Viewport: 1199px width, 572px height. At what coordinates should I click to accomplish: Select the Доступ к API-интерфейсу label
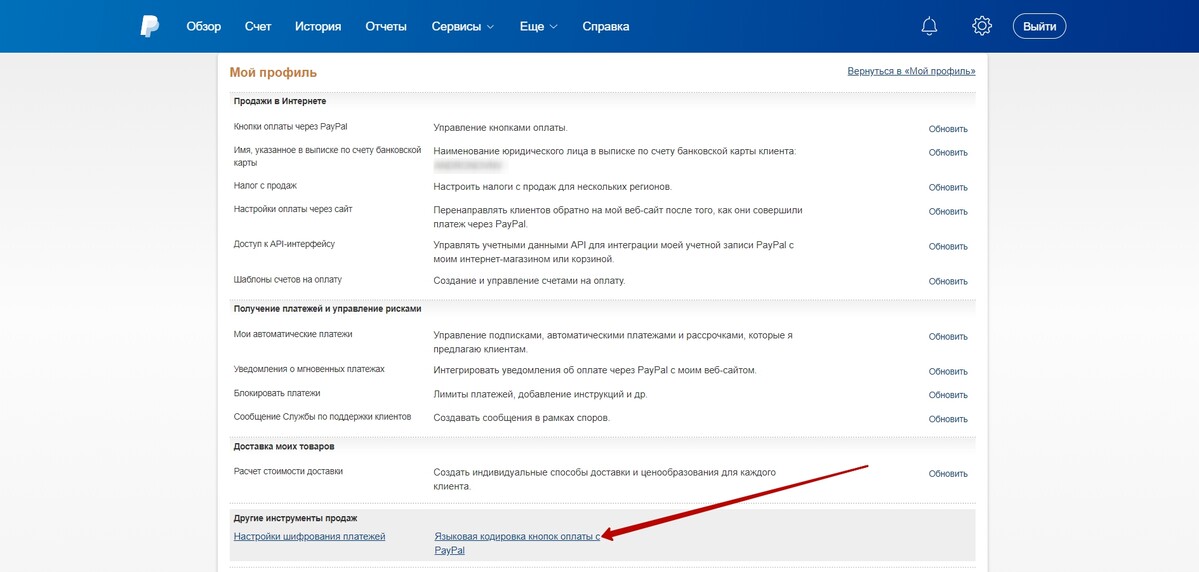pos(284,244)
